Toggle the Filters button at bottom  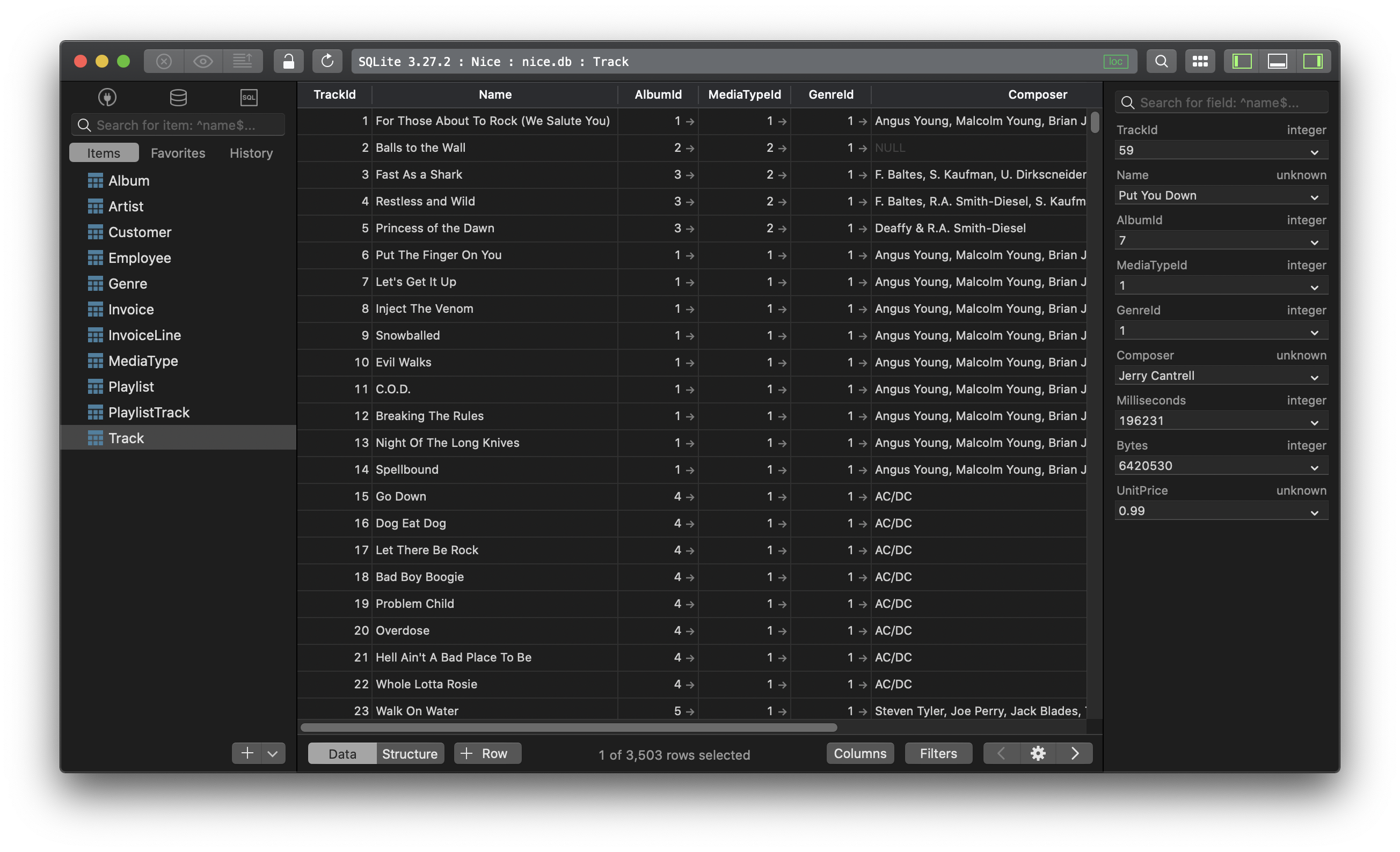(x=937, y=753)
